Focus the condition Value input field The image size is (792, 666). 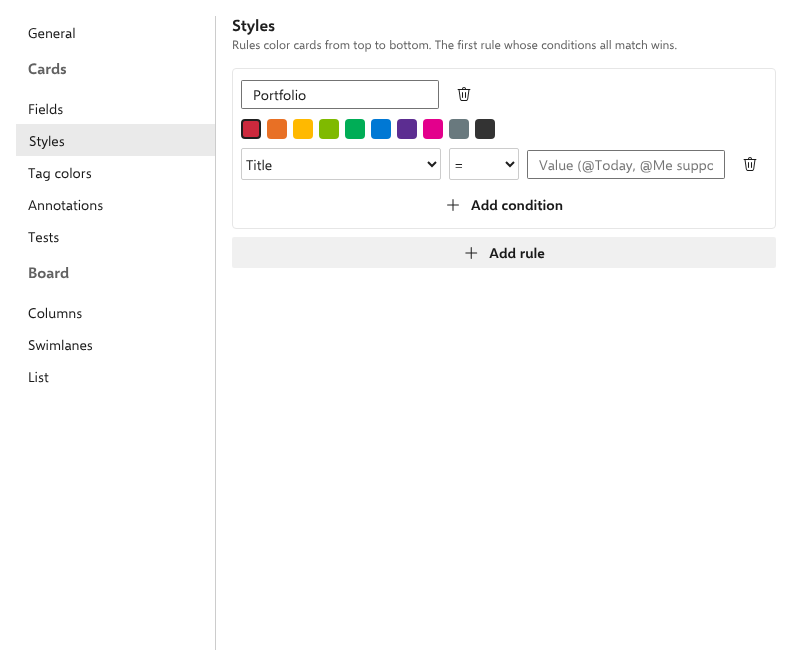(x=626, y=165)
